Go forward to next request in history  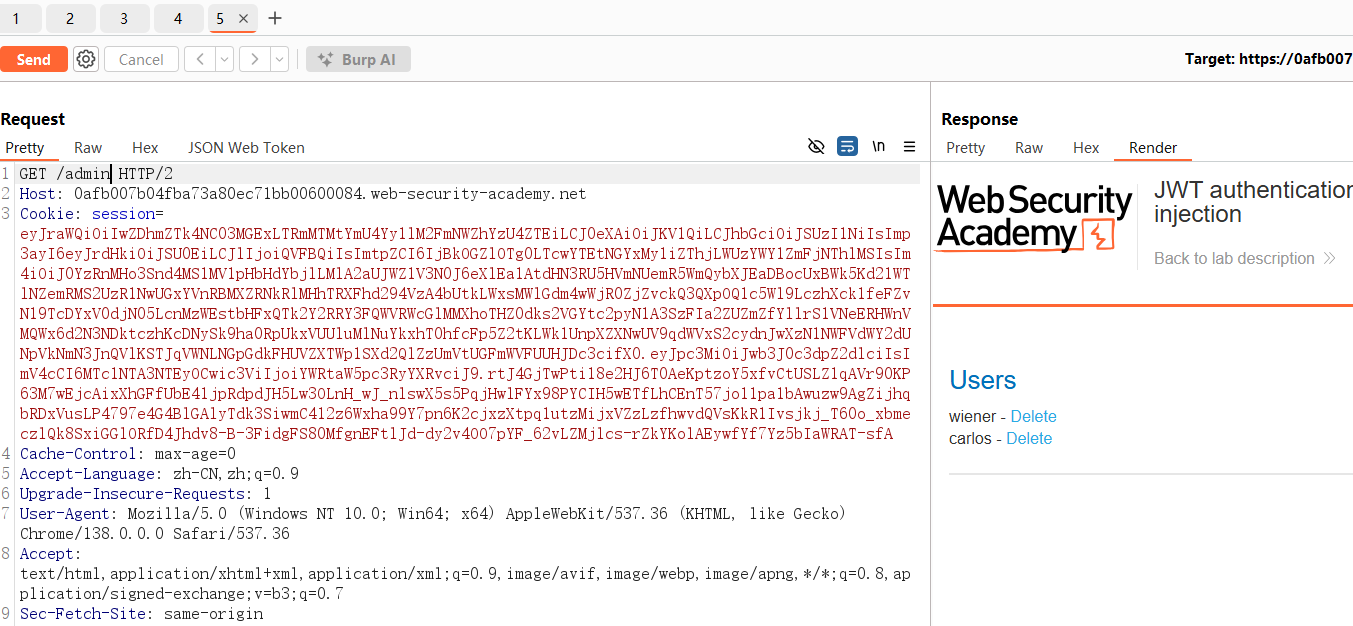254,59
